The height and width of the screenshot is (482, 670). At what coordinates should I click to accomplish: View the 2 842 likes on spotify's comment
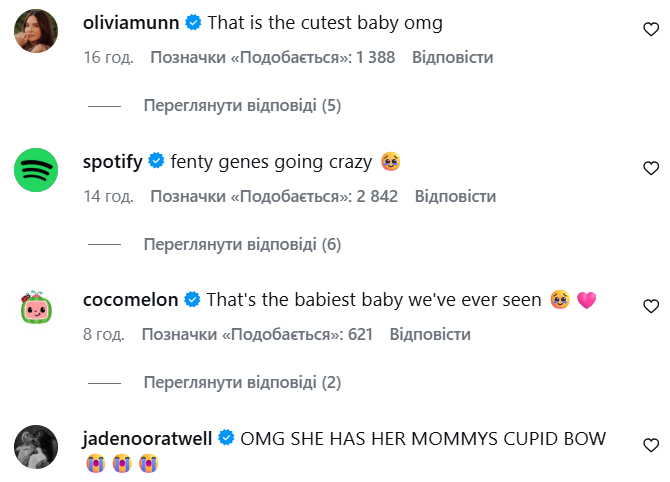pos(274,196)
